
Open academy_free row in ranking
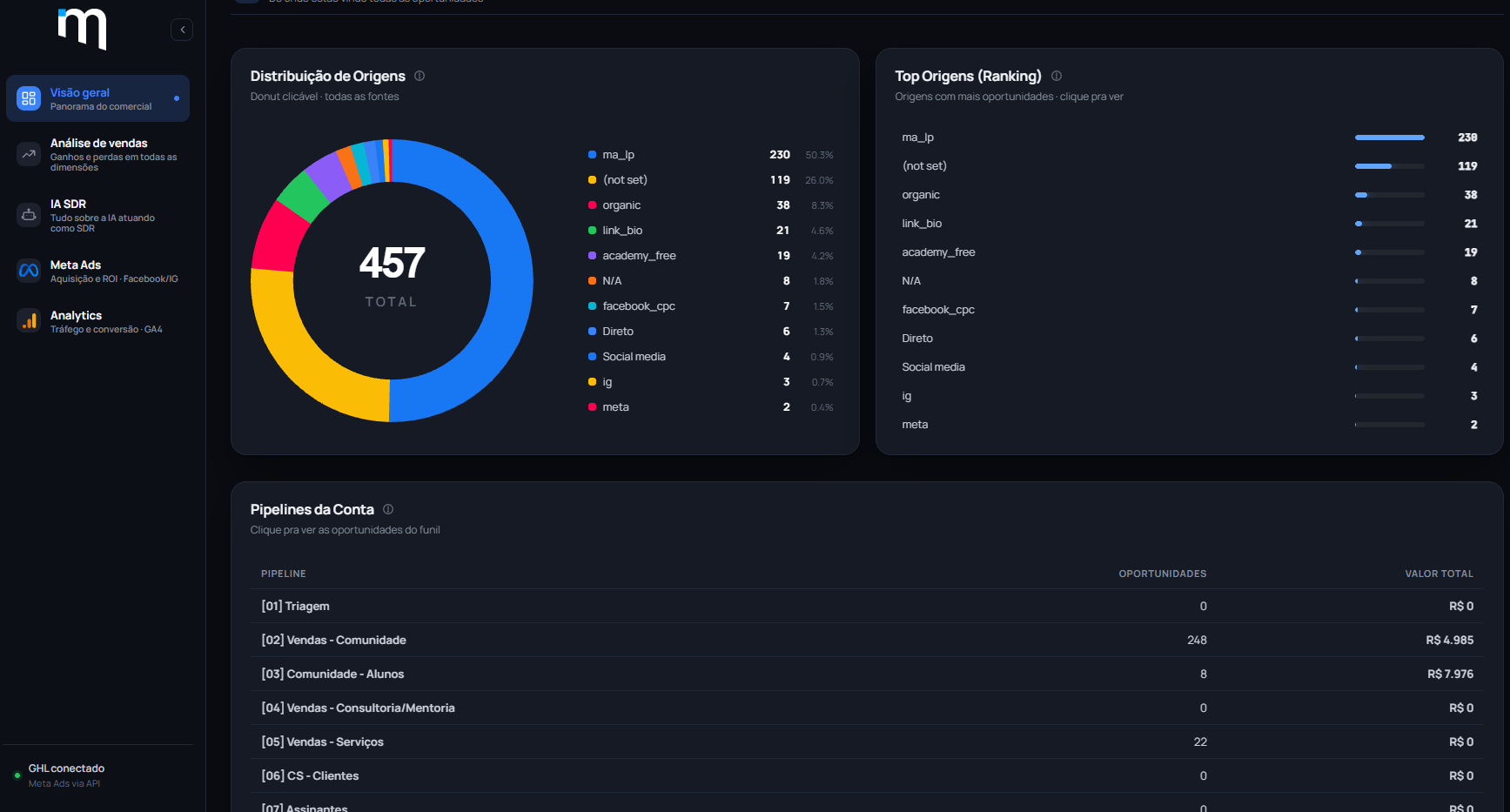(x=1189, y=252)
